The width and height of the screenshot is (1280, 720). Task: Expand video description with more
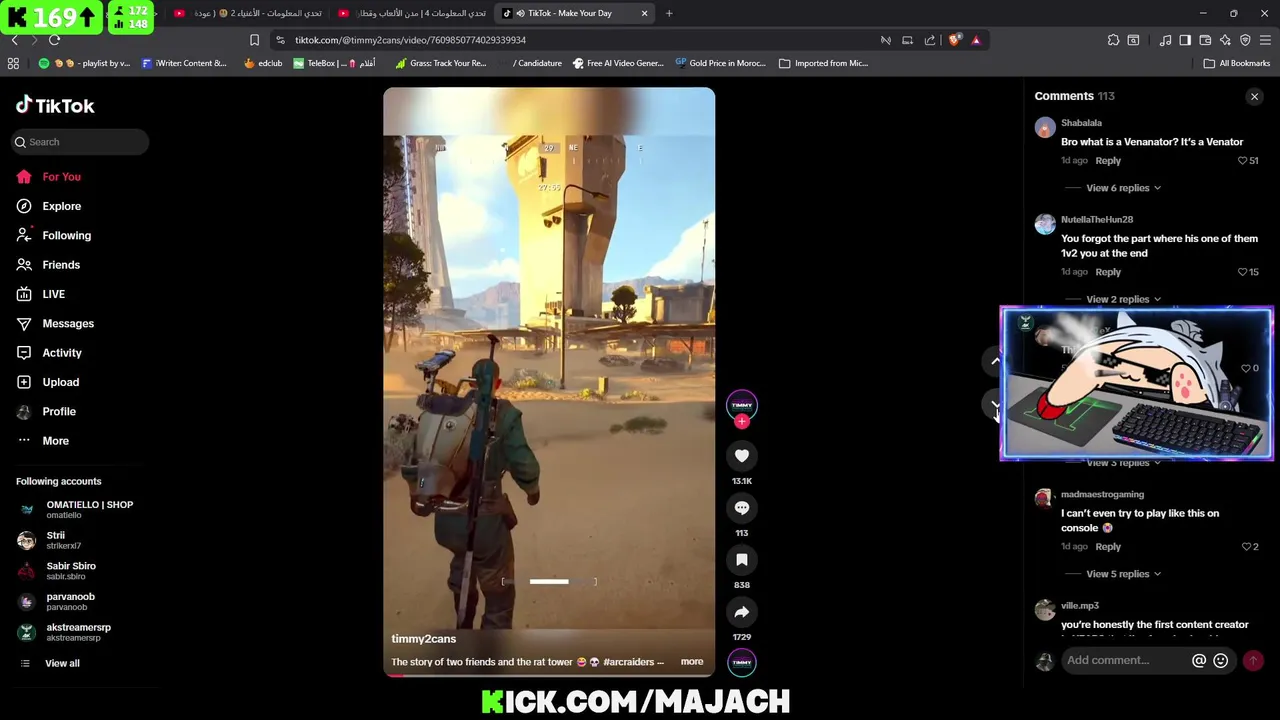(x=692, y=662)
